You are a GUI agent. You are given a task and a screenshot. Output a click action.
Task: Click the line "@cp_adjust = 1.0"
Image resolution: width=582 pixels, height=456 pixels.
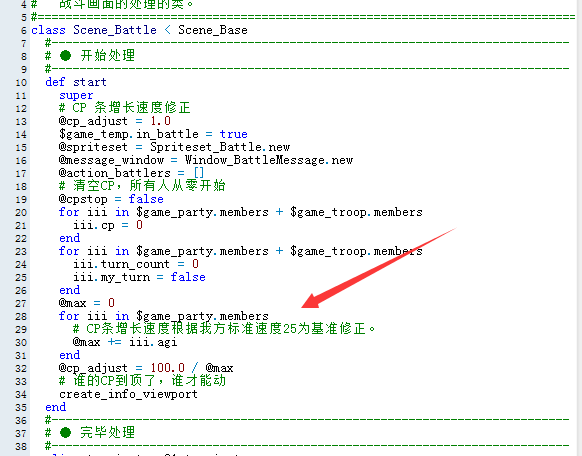[x=115, y=121]
